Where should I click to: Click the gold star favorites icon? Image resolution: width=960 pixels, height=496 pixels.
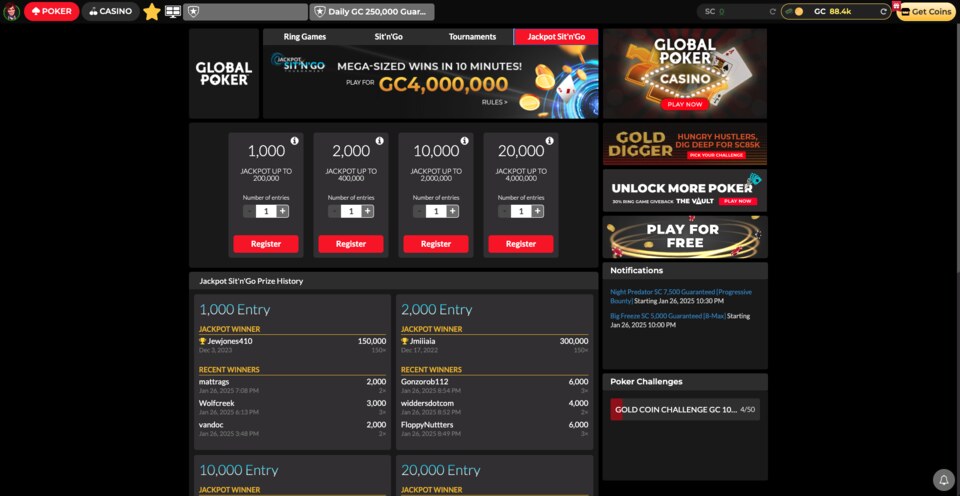(151, 12)
